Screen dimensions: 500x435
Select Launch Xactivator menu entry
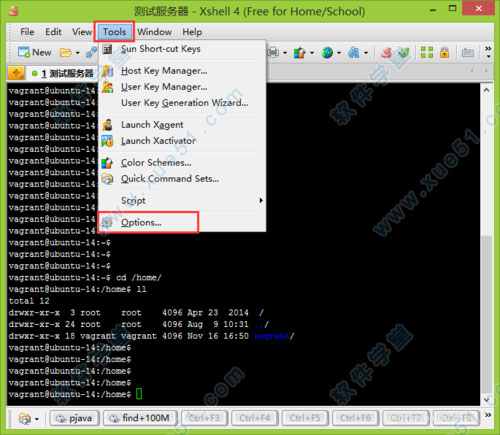point(182,141)
